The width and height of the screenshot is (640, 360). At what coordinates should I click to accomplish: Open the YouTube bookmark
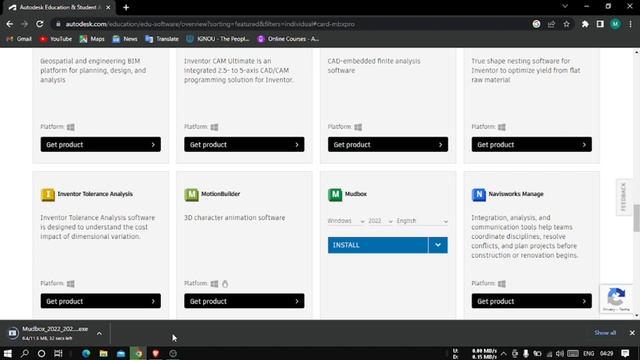click(56, 39)
